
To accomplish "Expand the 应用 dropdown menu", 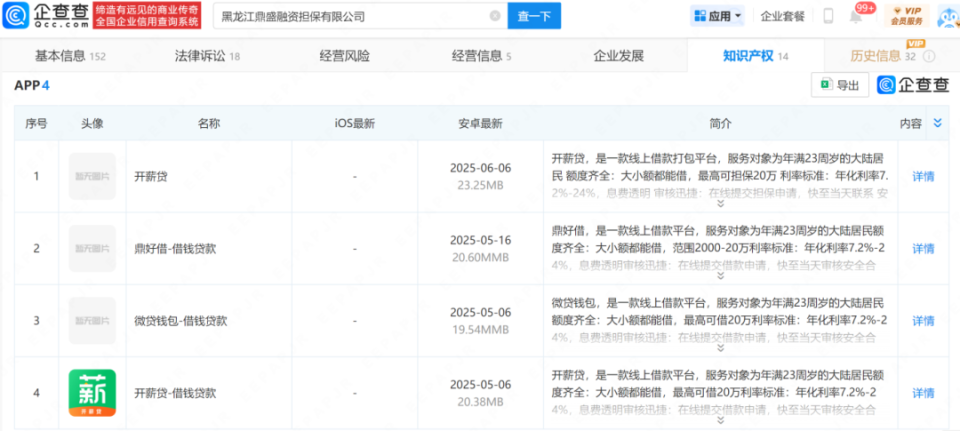I will 718,16.
